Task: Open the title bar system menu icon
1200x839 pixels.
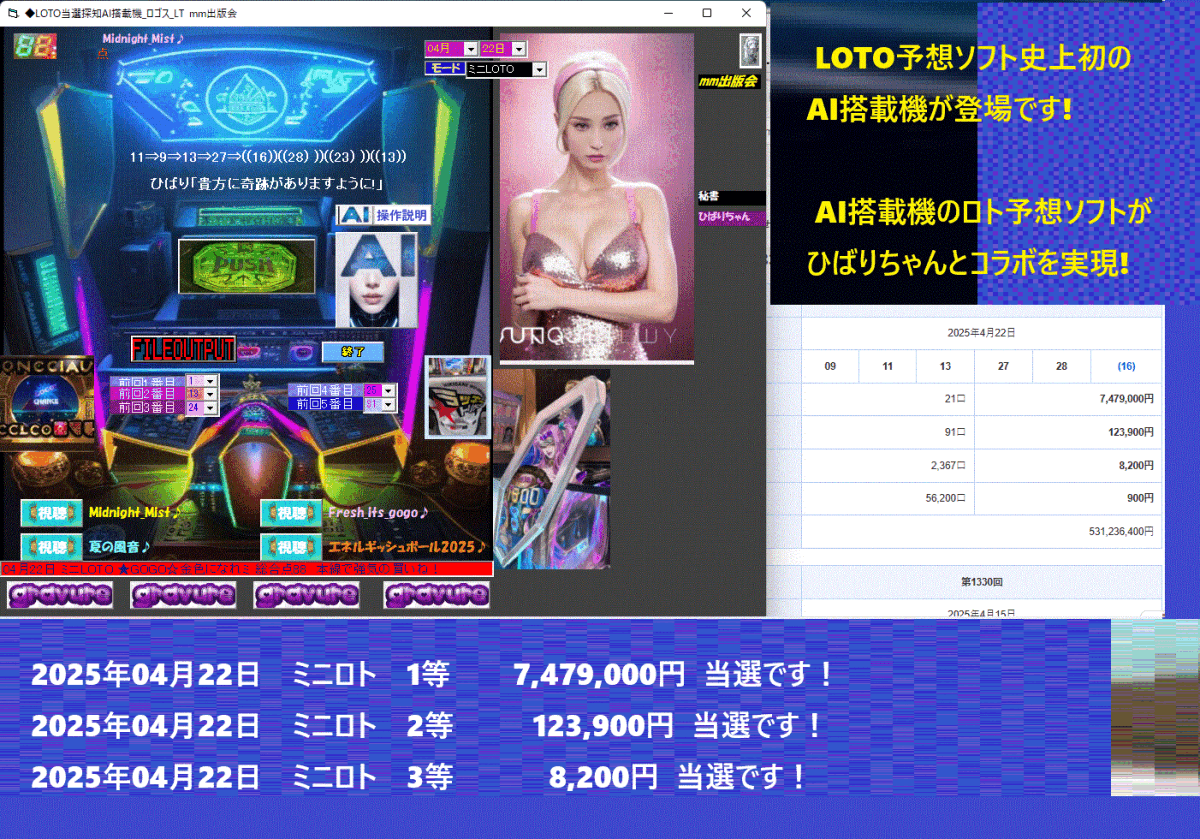Action: pos(10,12)
